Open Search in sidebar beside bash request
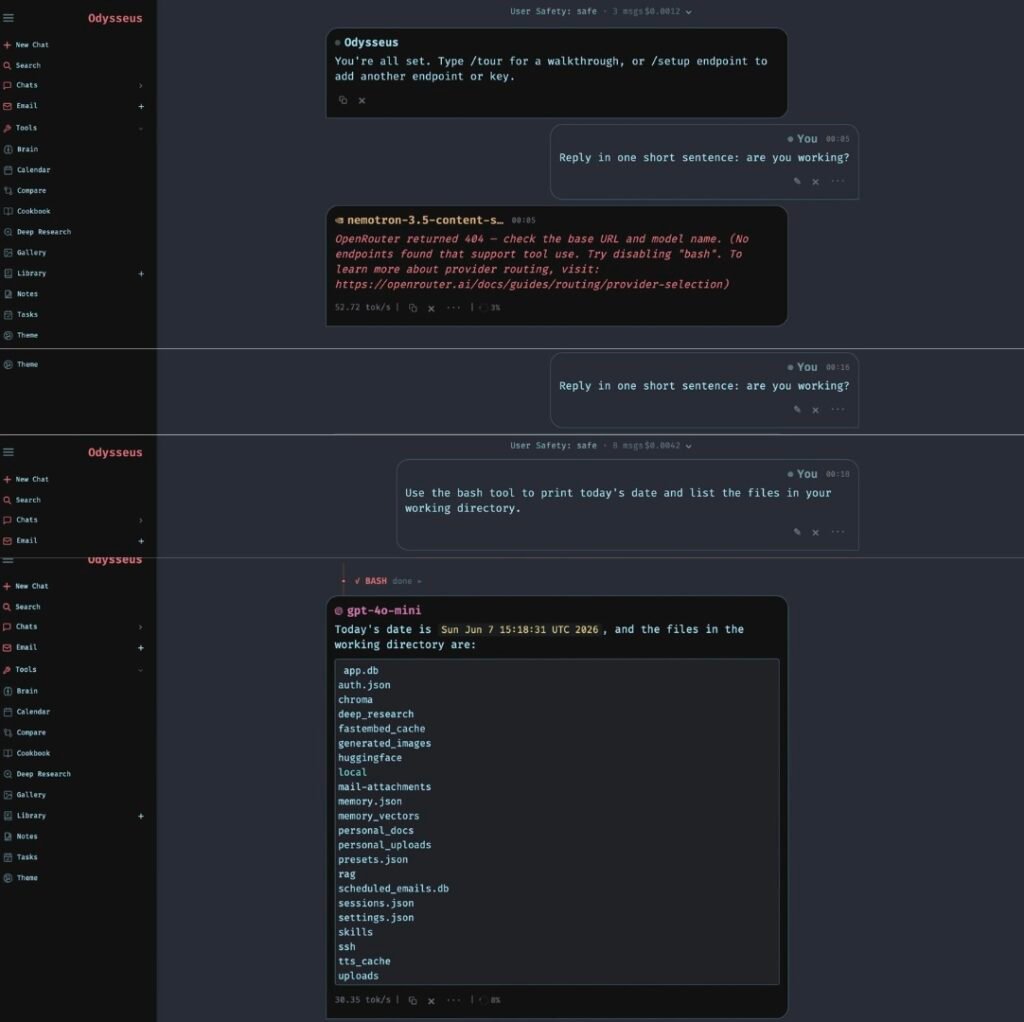Image resolution: width=1024 pixels, height=1022 pixels. point(22,500)
